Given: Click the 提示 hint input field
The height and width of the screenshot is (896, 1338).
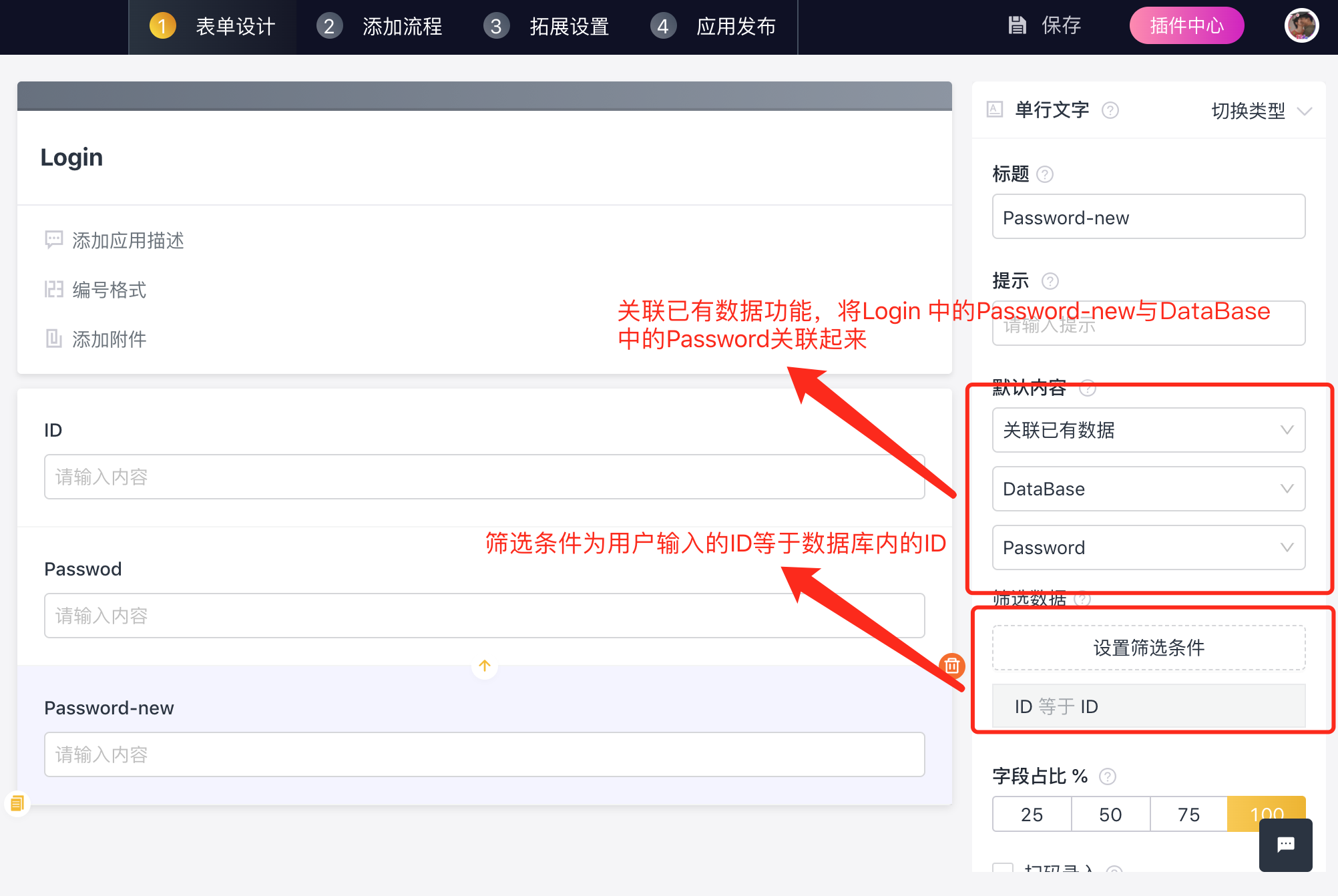Looking at the screenshot, I should (1148, 323).
